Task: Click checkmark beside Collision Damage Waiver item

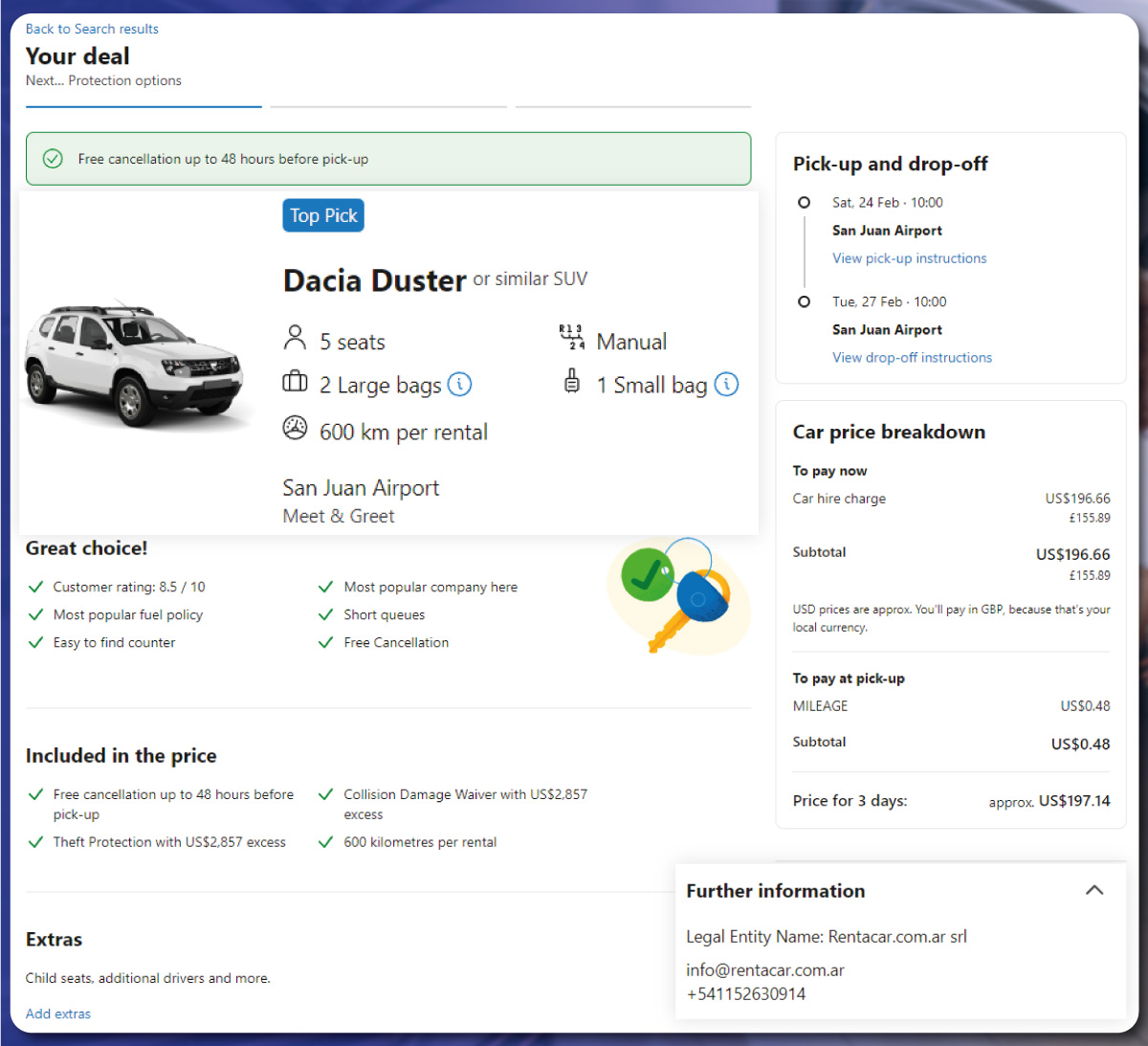Action: (x=326, y=794)
